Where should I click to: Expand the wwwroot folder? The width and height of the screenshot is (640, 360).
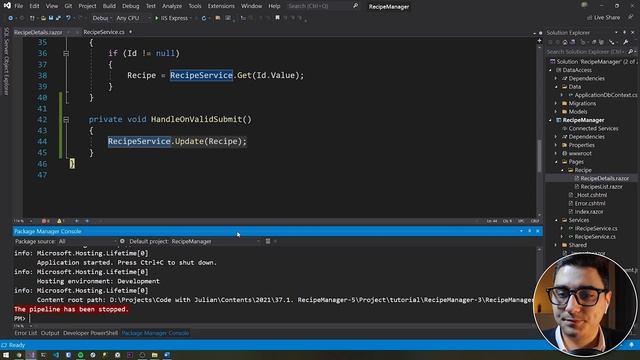coord(556,153)
